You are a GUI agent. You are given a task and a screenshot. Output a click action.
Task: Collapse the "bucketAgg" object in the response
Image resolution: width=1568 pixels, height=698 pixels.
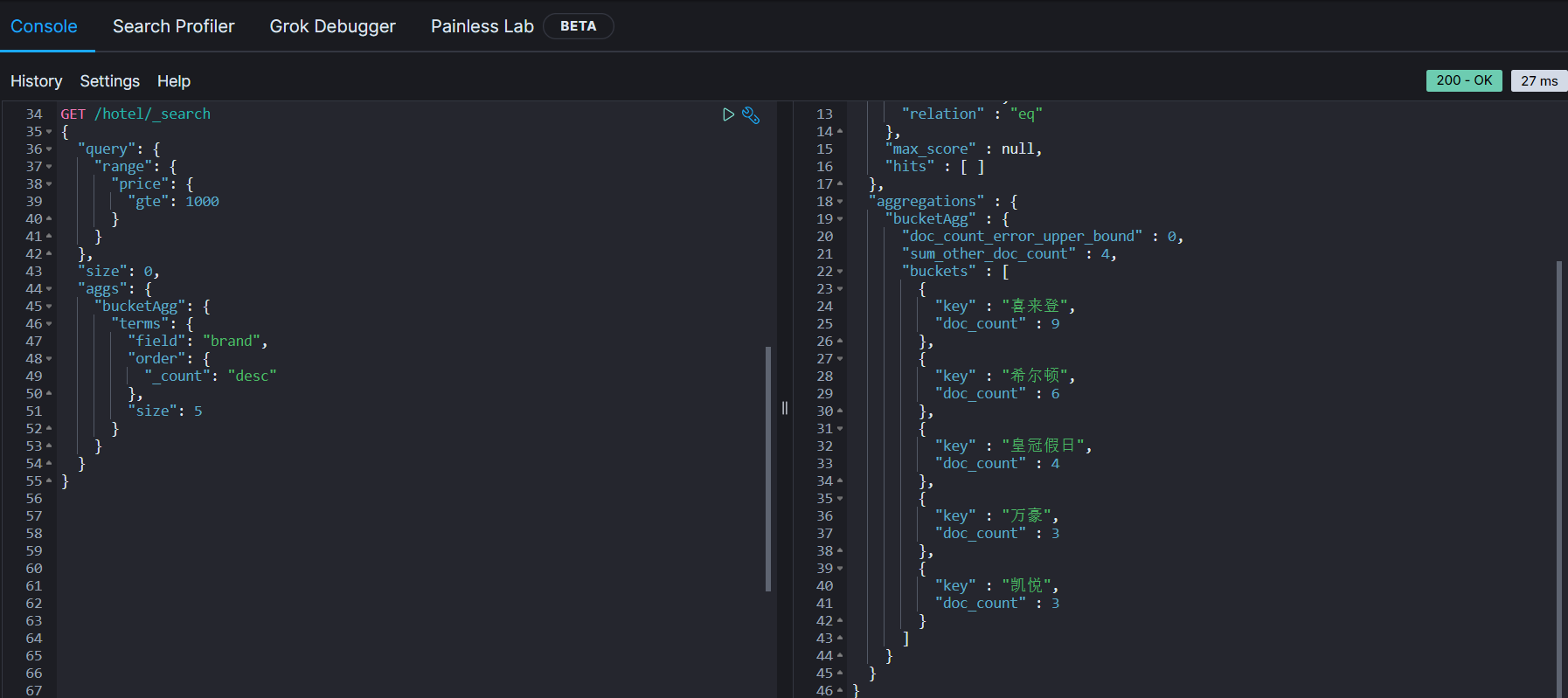tap(840, 219)
